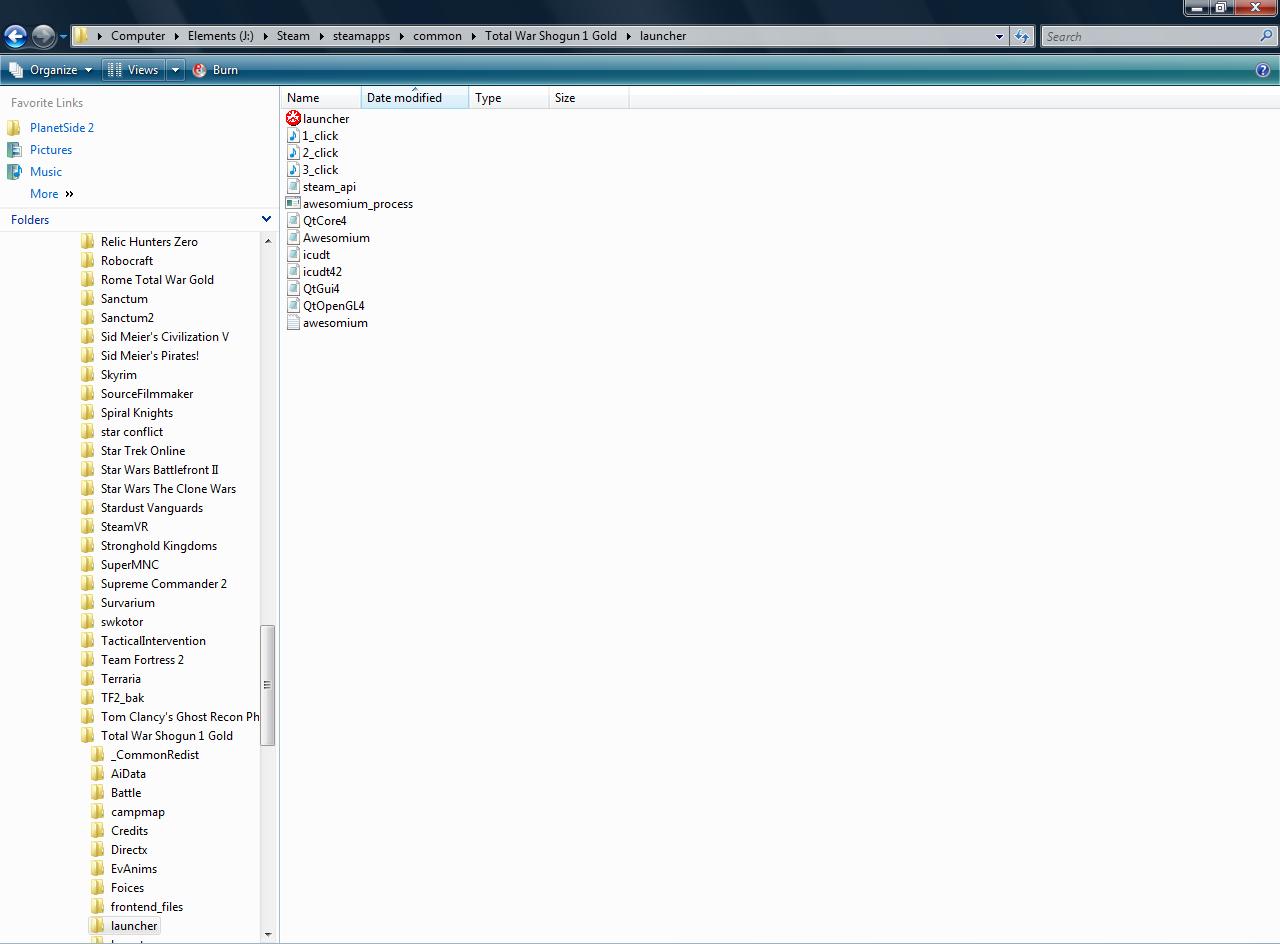Click the Relic Hunters Zero folder icon
This screenshot has height=944, width=1280.
pyautogui.click(x=88, y=242)
